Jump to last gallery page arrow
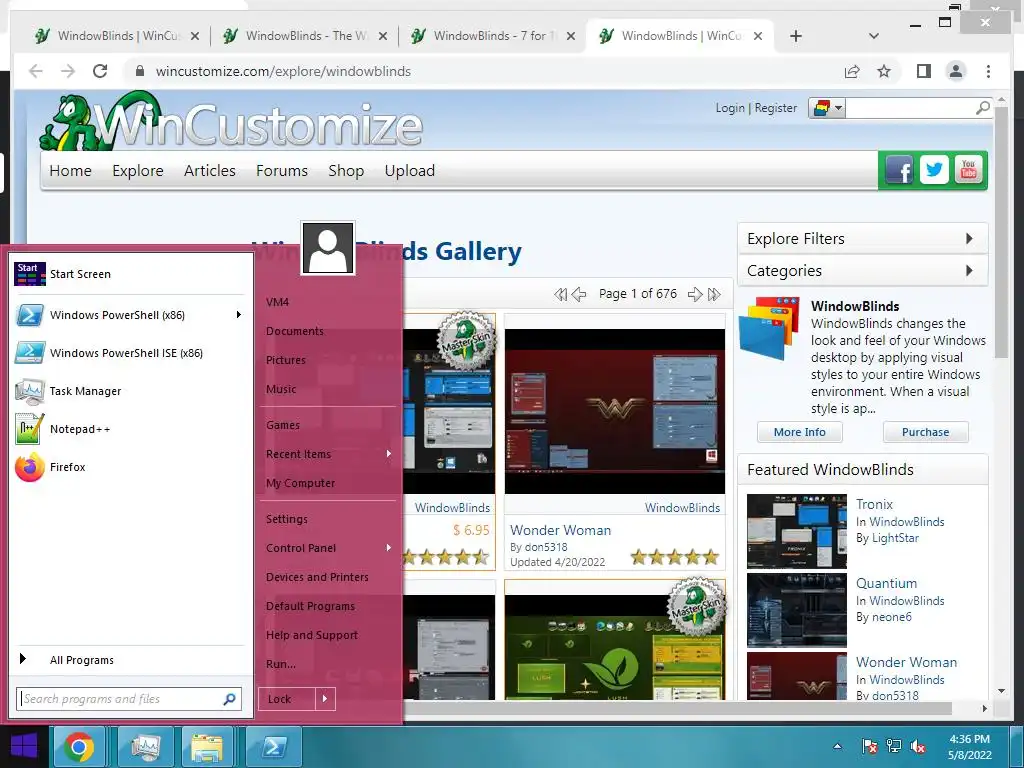The image size is (1024, 768). pyautogui.click(x=714, y=295)
